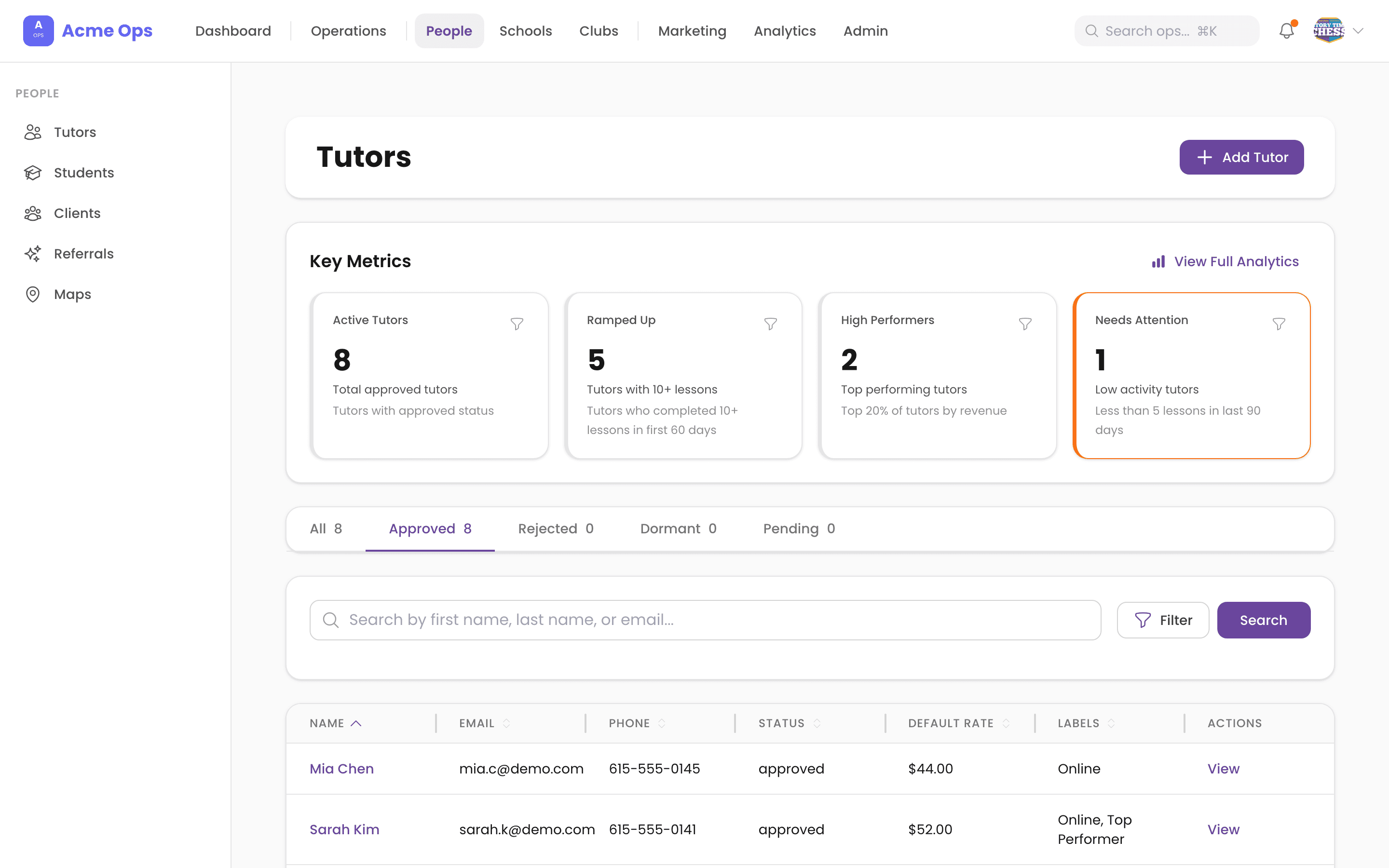This screenshot has height=868, width=1389.
Task: Click the plus icon on Add Tutor
Action: (1204, 157)
